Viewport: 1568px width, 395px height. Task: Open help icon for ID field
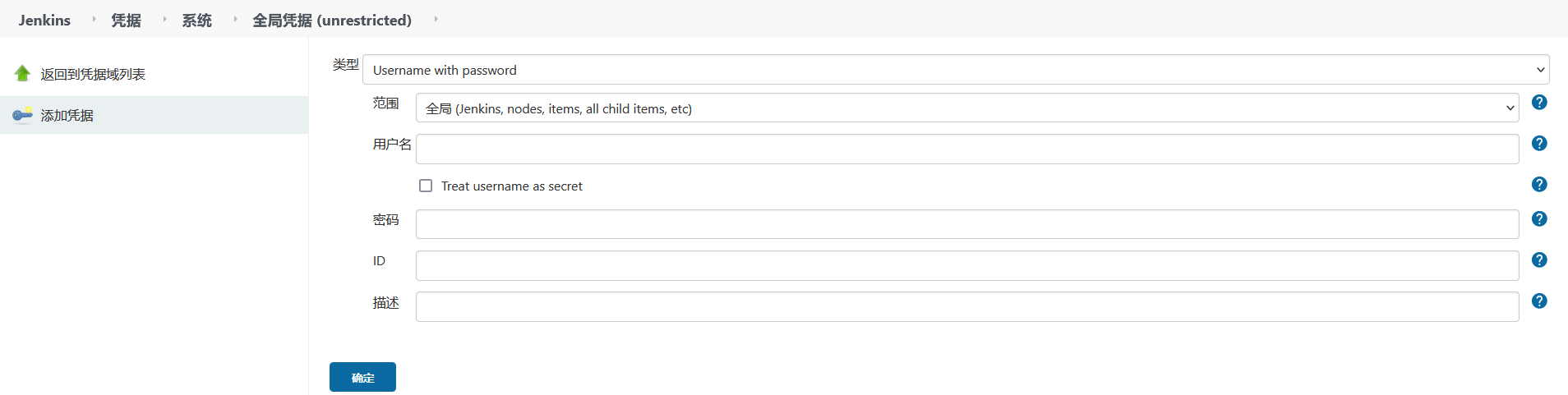(1539, 260)
